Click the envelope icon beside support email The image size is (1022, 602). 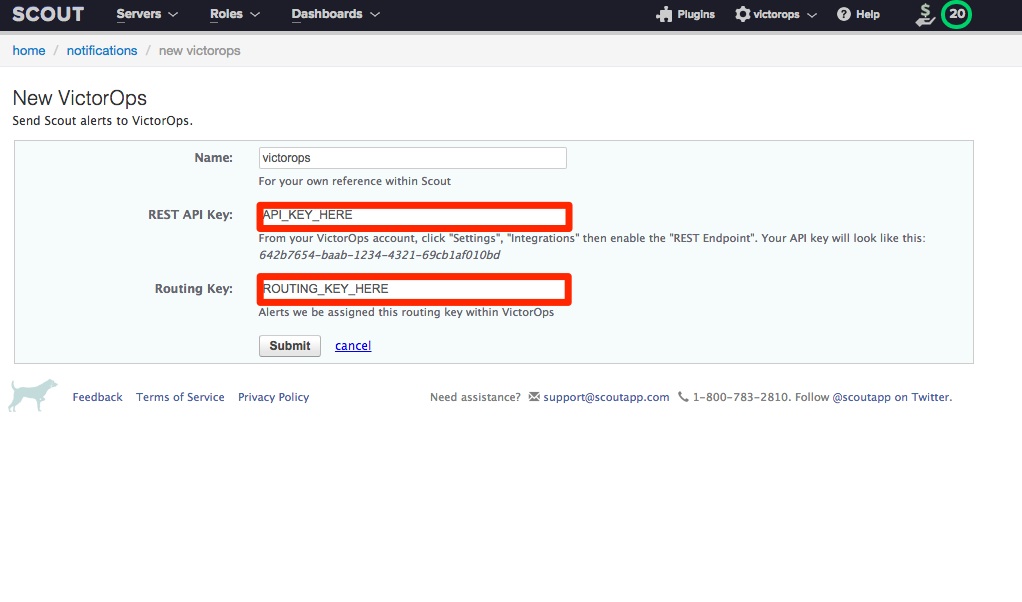(534, 396)
